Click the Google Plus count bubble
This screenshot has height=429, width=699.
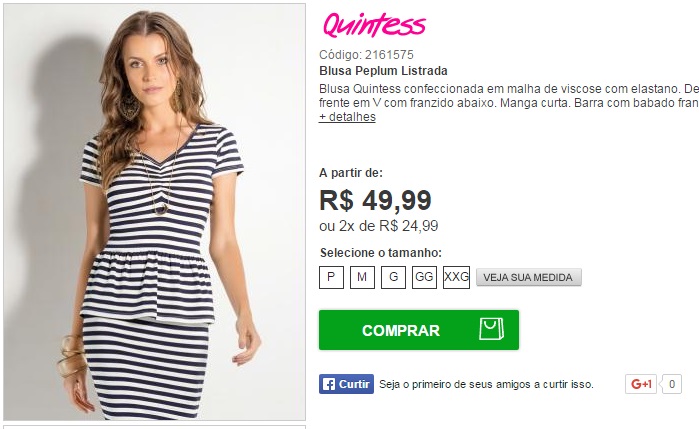tap(671, 384)
